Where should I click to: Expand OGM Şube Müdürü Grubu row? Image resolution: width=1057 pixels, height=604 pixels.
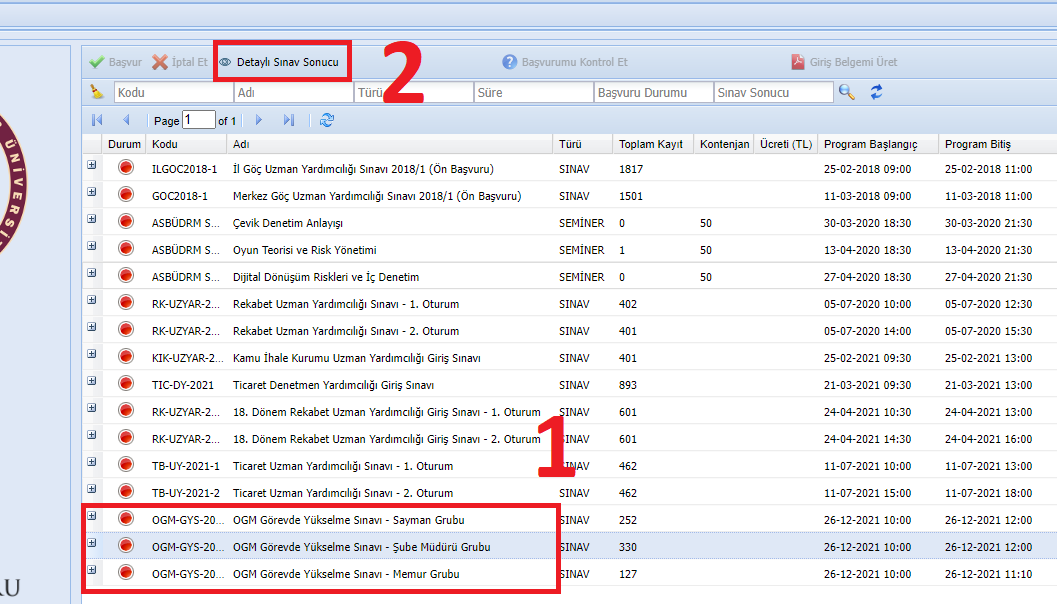tap(92, 543)
